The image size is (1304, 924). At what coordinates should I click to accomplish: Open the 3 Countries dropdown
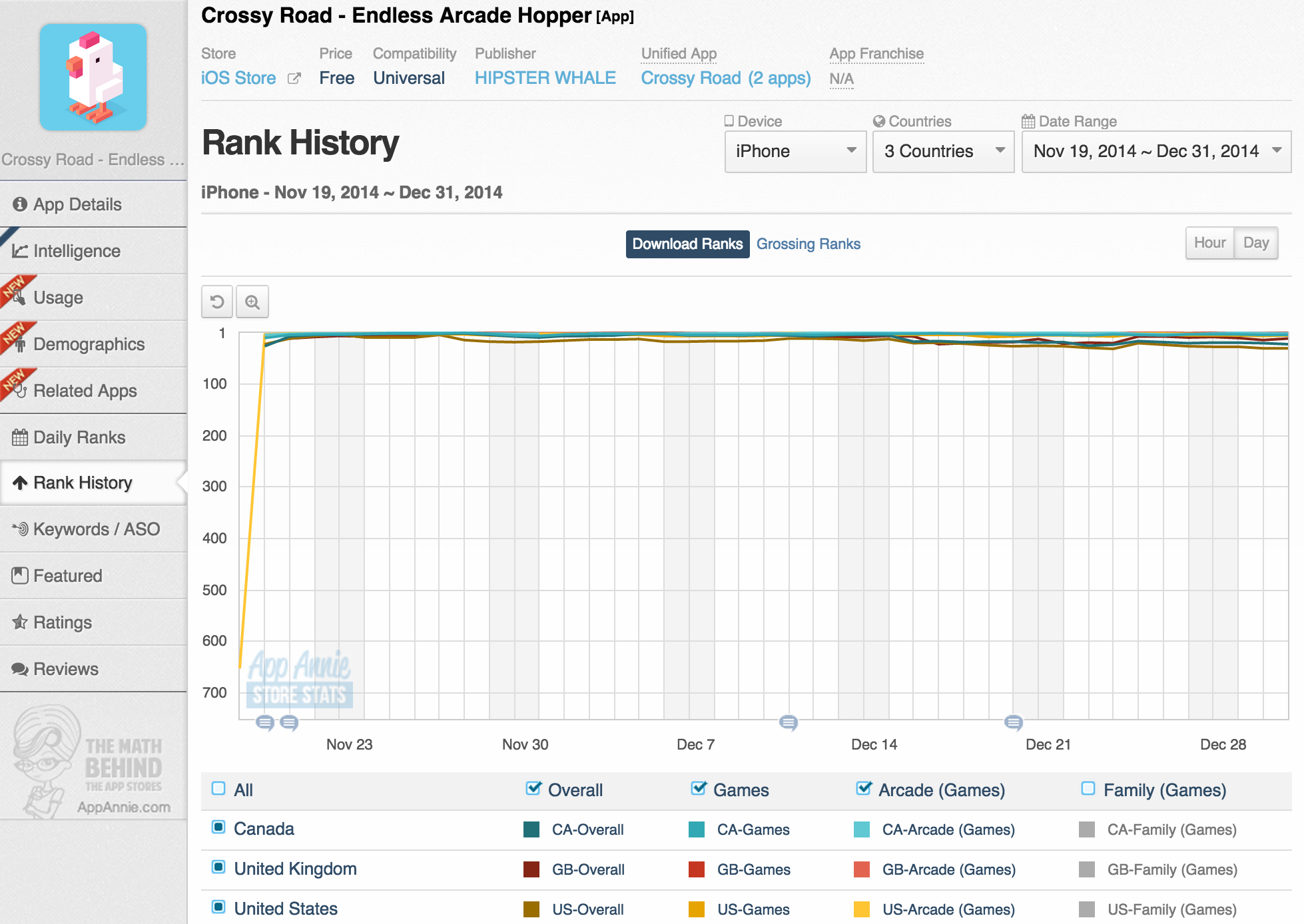[x=943, y=152]
